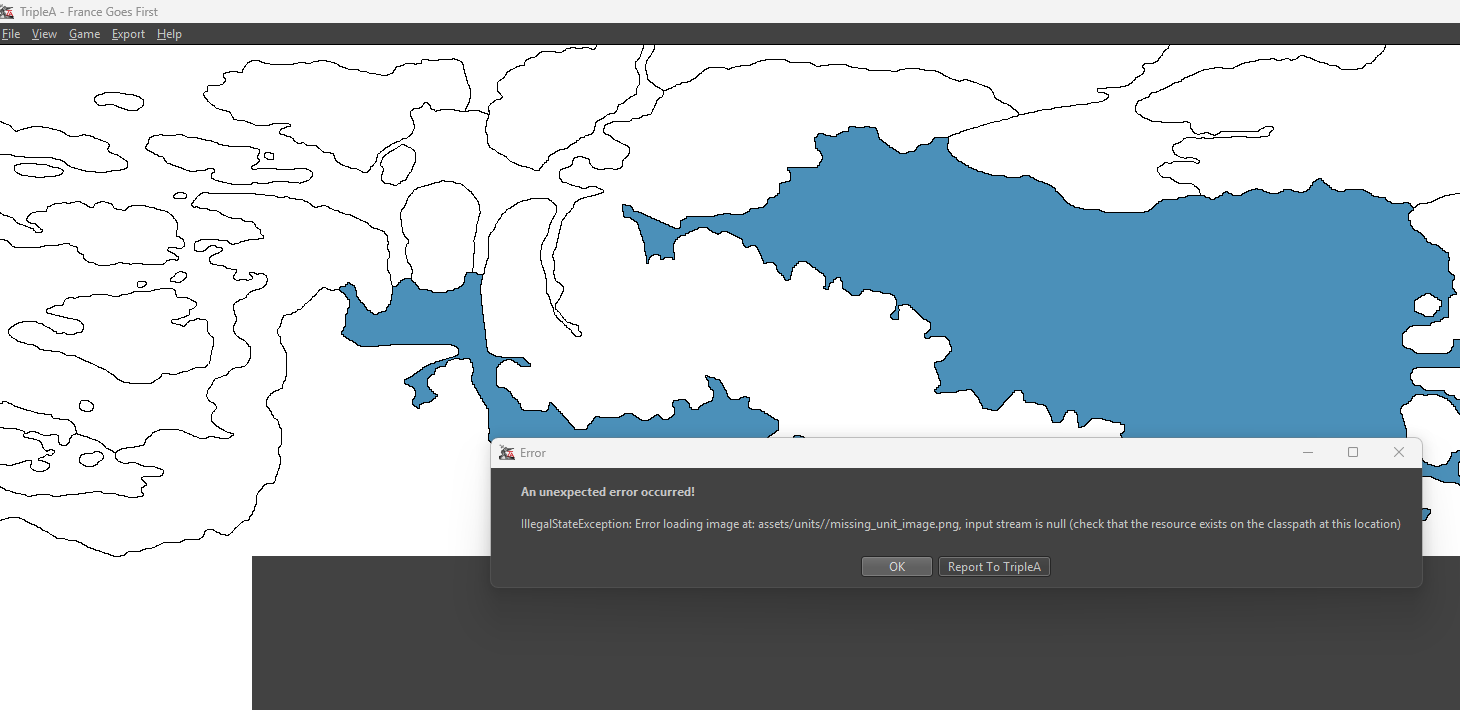Open the Export menu

(128, 34)
